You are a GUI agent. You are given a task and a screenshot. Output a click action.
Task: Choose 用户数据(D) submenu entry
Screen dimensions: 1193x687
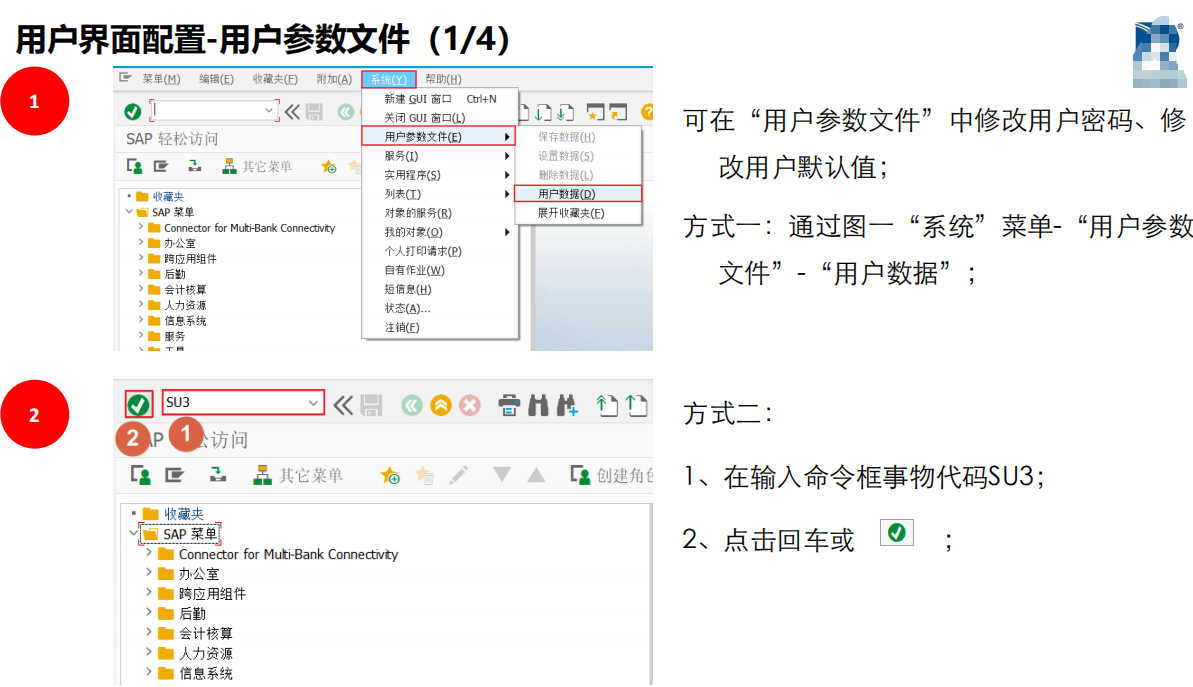pyautogui.click(x=578, y=194)
